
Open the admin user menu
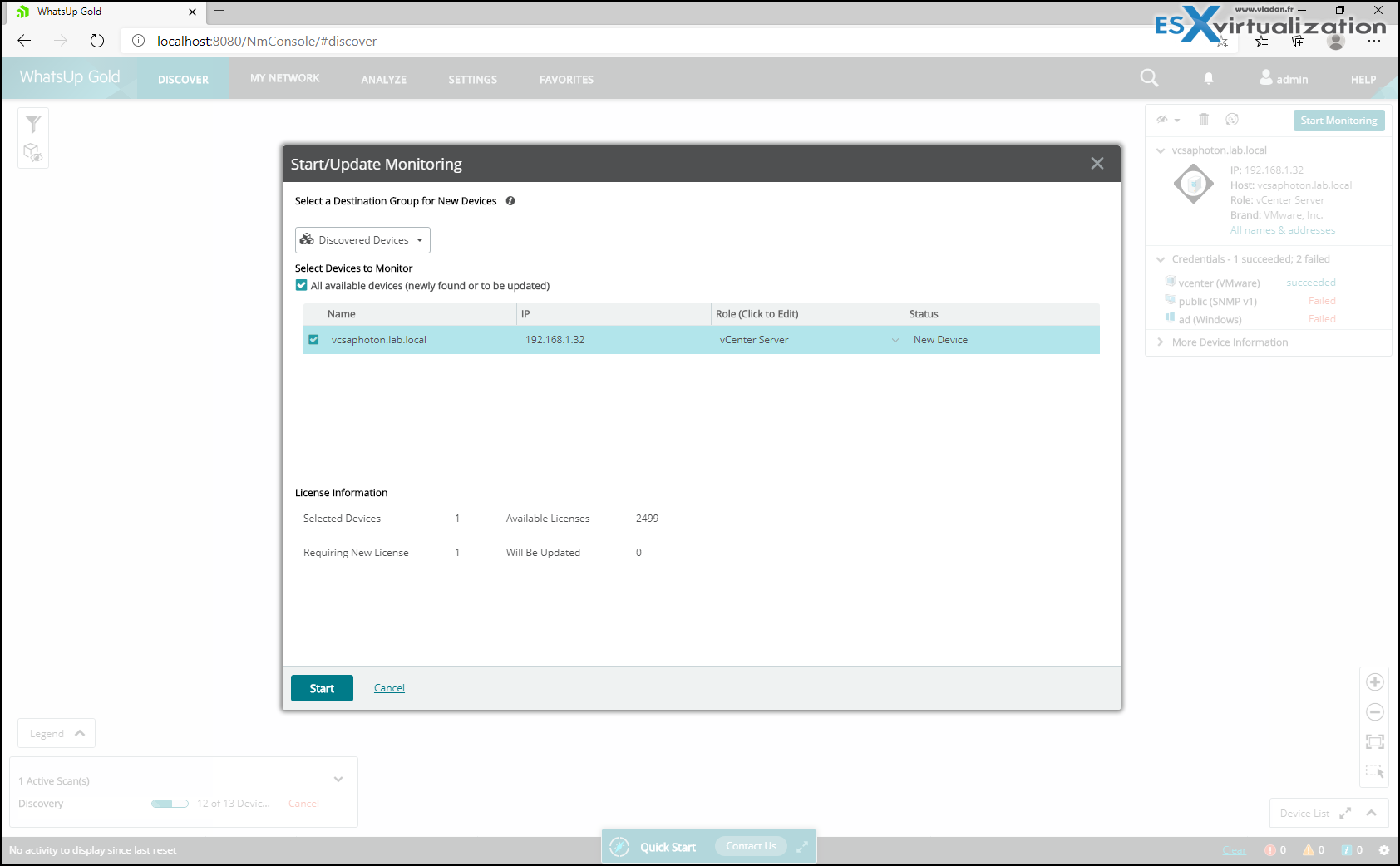1284,78
